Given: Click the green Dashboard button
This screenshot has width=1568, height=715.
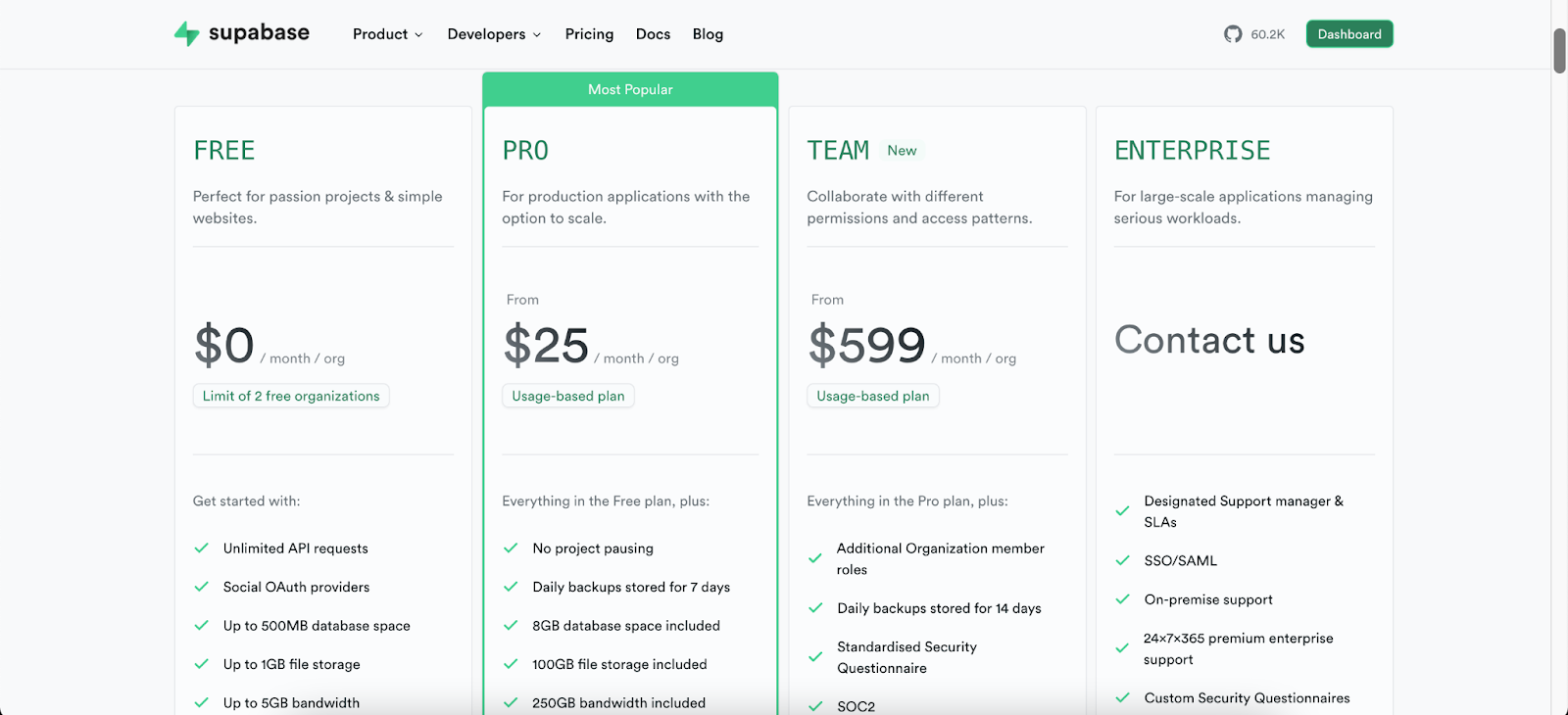Looking at the screenshot, I should click(x=1349, y=34).
